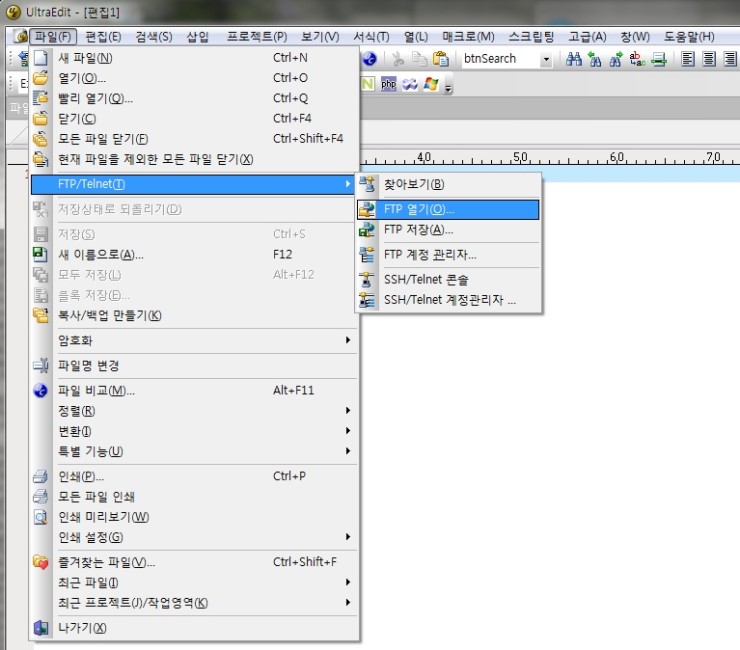Click the Align Left toolbar icon
Screen dimensions: 740x650
(x=688, y=59)
